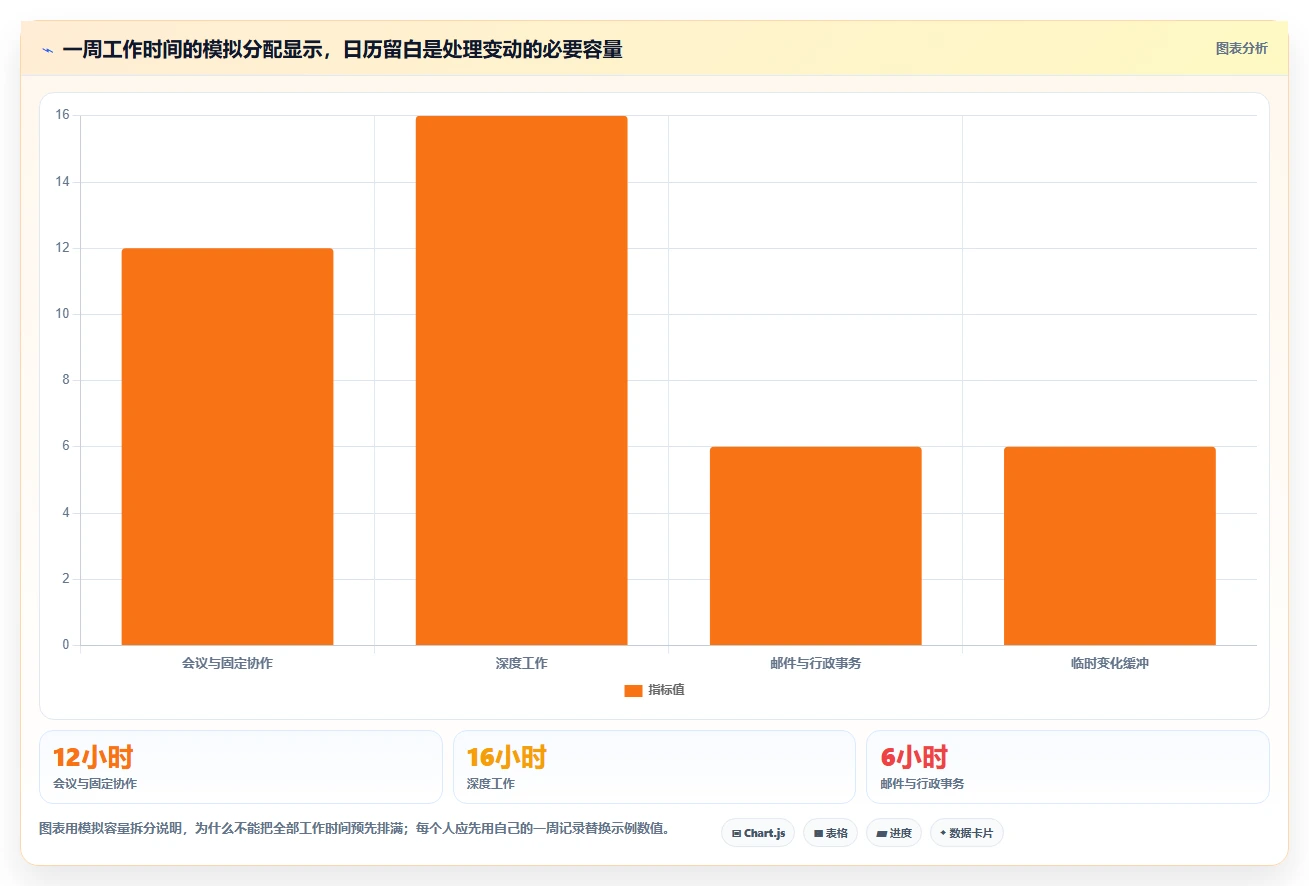The image size is (1309, 886).
Task: Select the 深度工作 bar in chart
Action: coord(521,381)
